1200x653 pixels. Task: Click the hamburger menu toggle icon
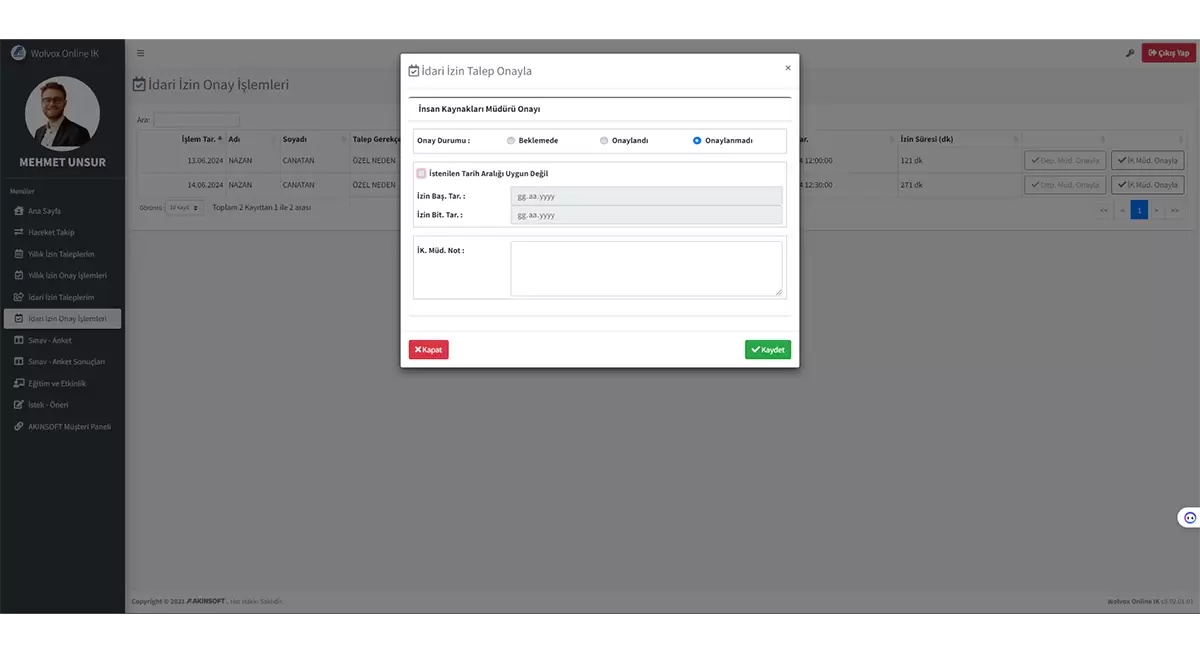(140, 53)
